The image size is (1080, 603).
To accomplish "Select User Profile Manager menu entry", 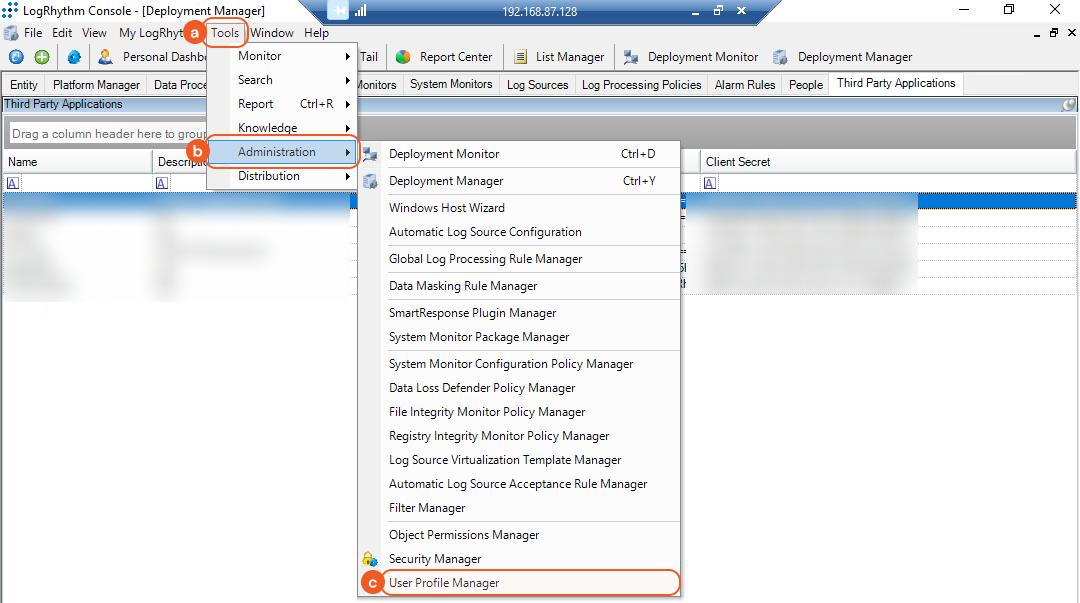I will point(444,583).
